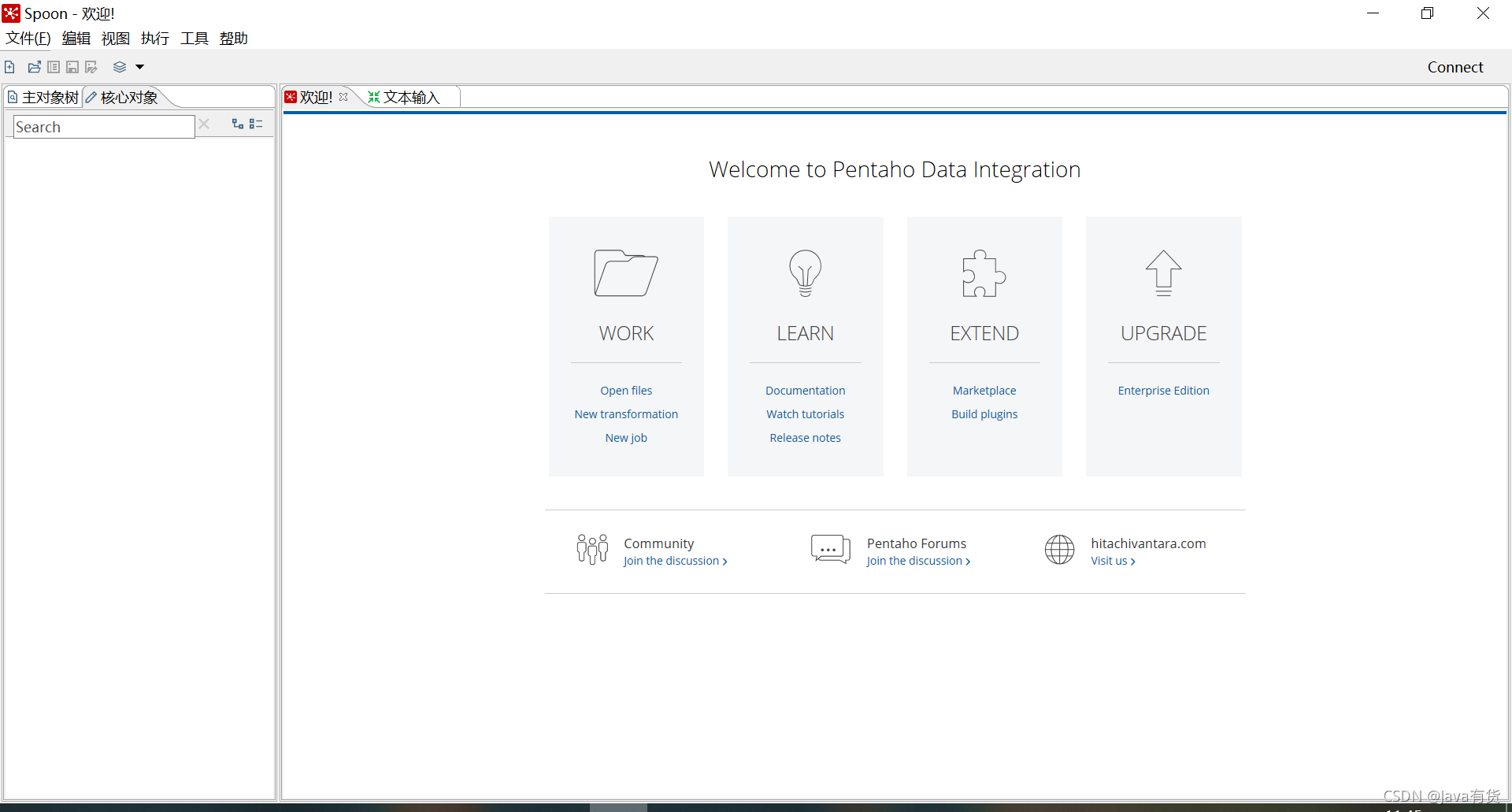The image size is (1512, 812).
Task: Click the Explore repository toolbar icon
Action: pyautogui.click(x=54, y=67)
